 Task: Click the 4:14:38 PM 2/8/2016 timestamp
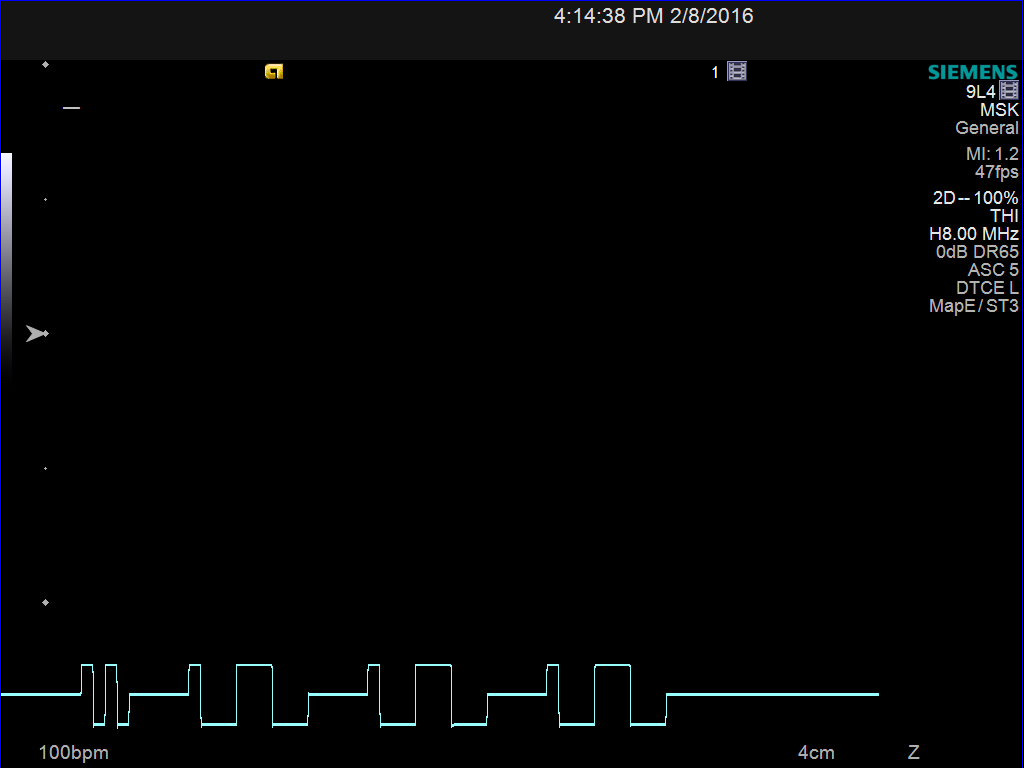(x=654, y=16)
